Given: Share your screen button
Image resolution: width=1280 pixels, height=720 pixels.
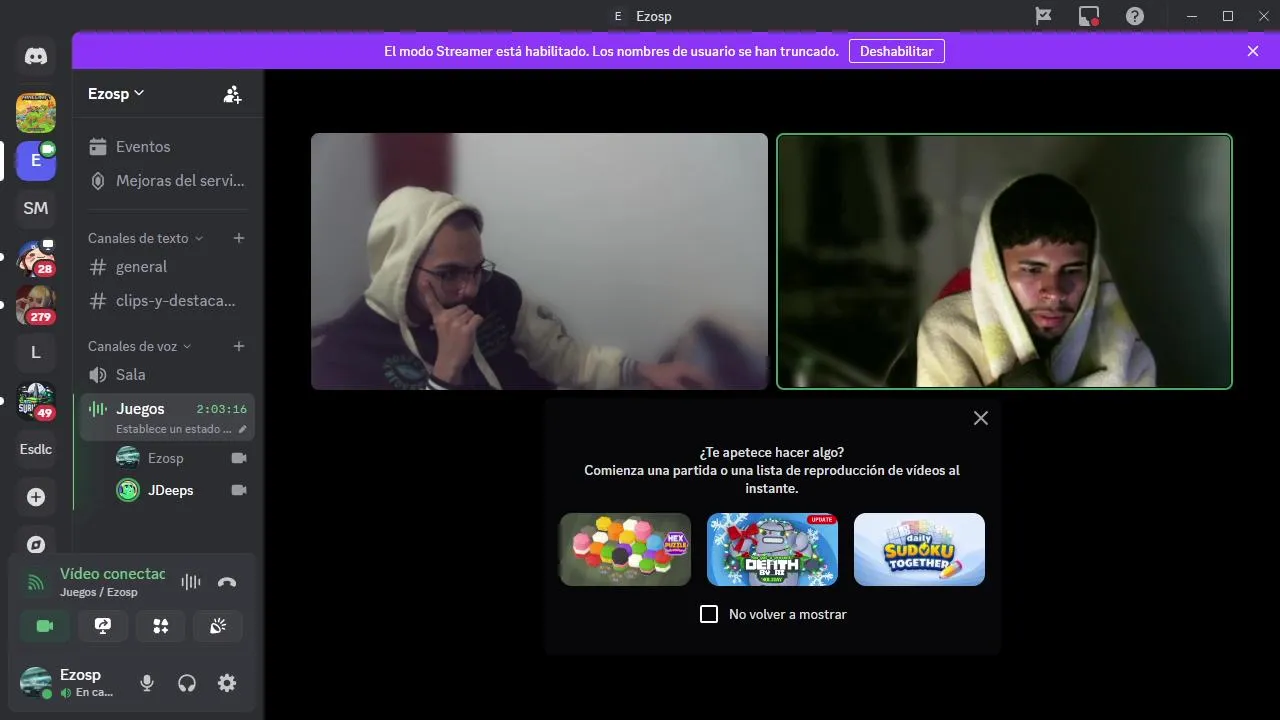Looking at the screenshot, I should (103, 626).
